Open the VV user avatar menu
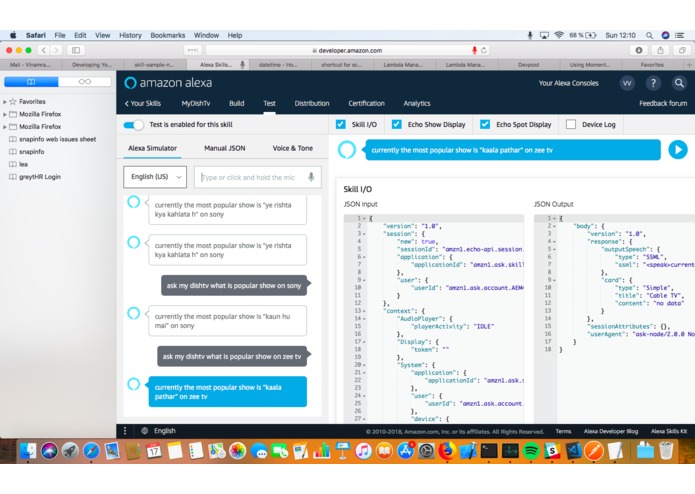This screenshot has height=494, width=695. pos(627,83)
